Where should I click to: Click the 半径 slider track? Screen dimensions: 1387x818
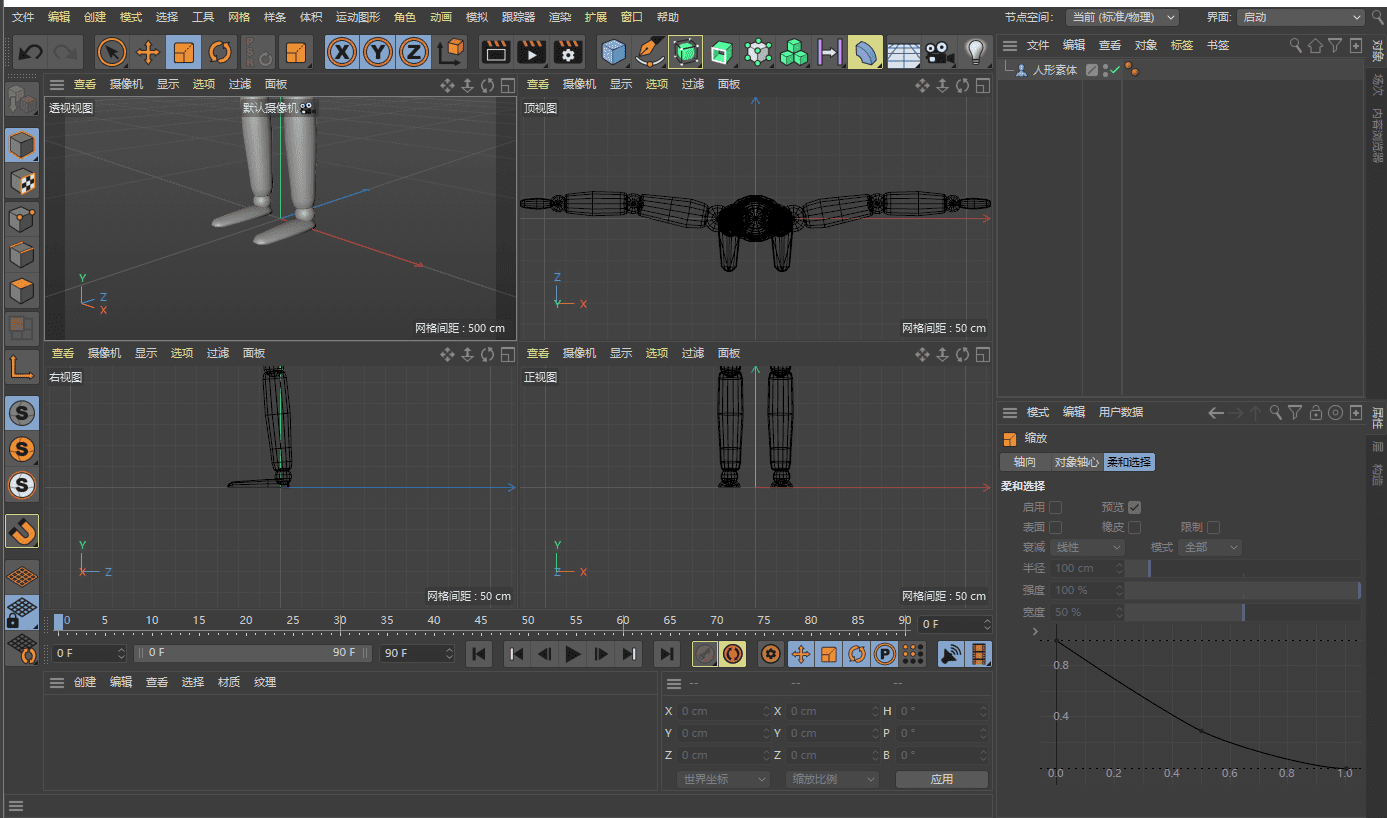(1243, 568)
